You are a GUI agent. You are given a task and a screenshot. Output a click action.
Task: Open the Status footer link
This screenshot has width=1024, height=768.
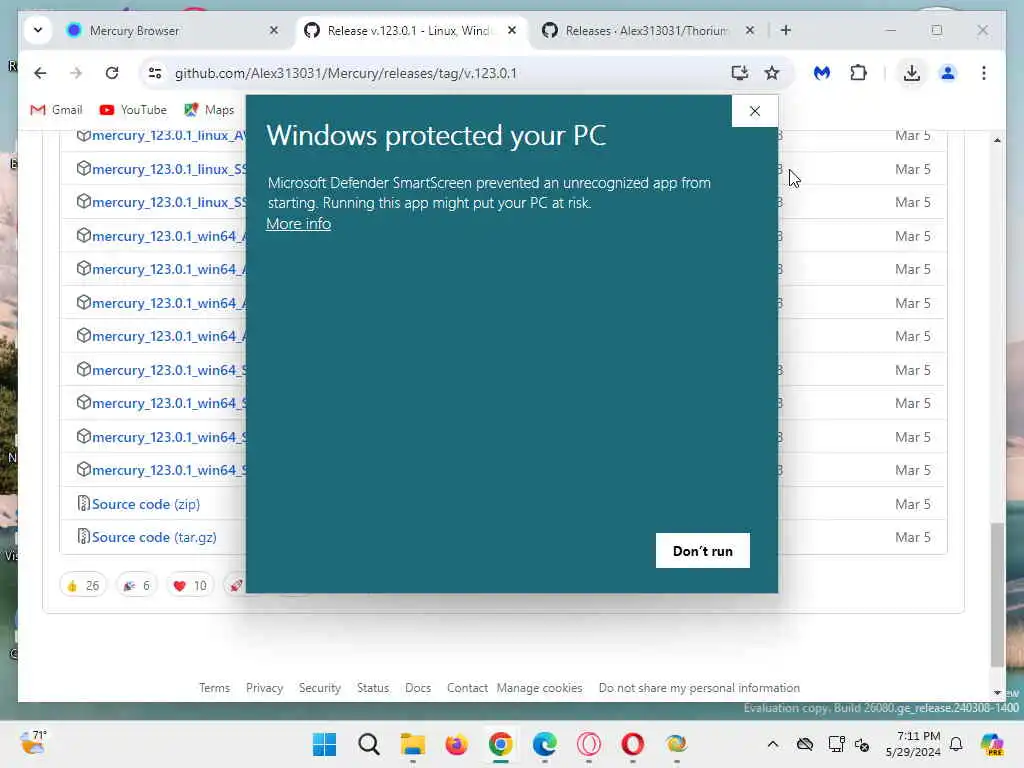[x=373, y=688]
